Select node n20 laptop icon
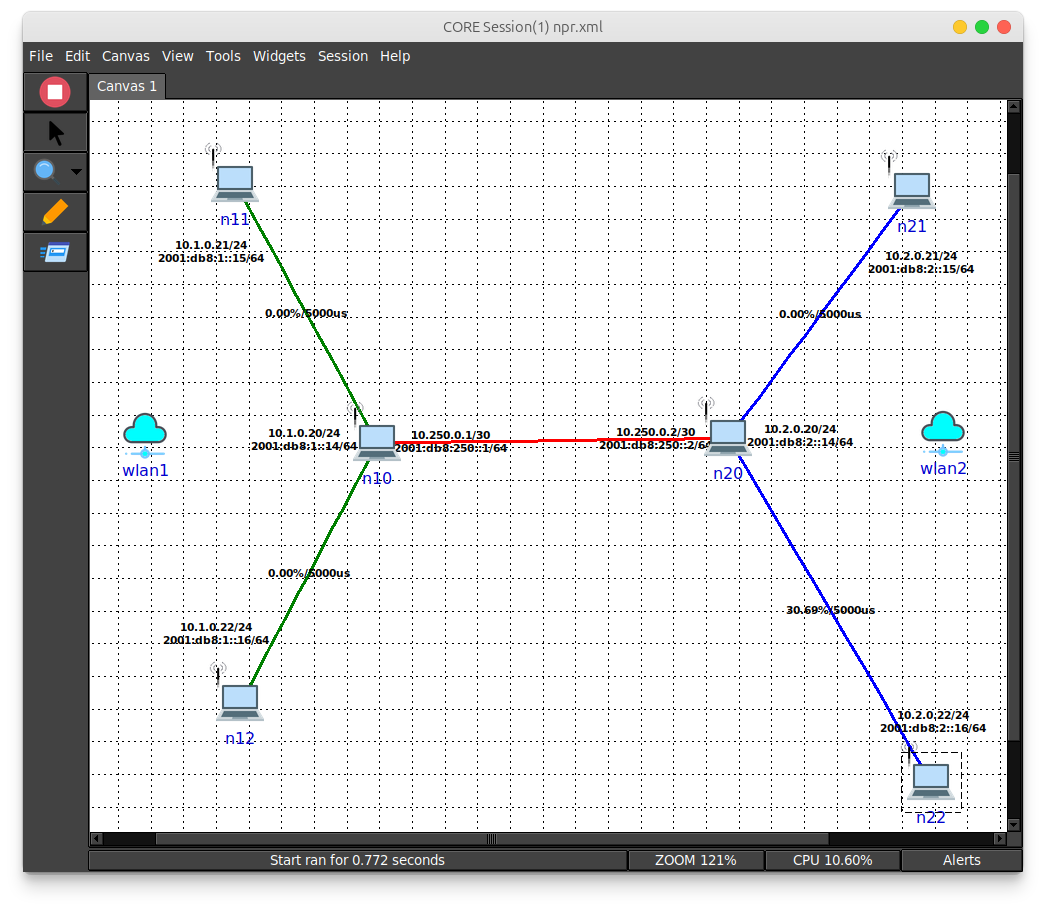1046x911 pixels. coord(728,437)
